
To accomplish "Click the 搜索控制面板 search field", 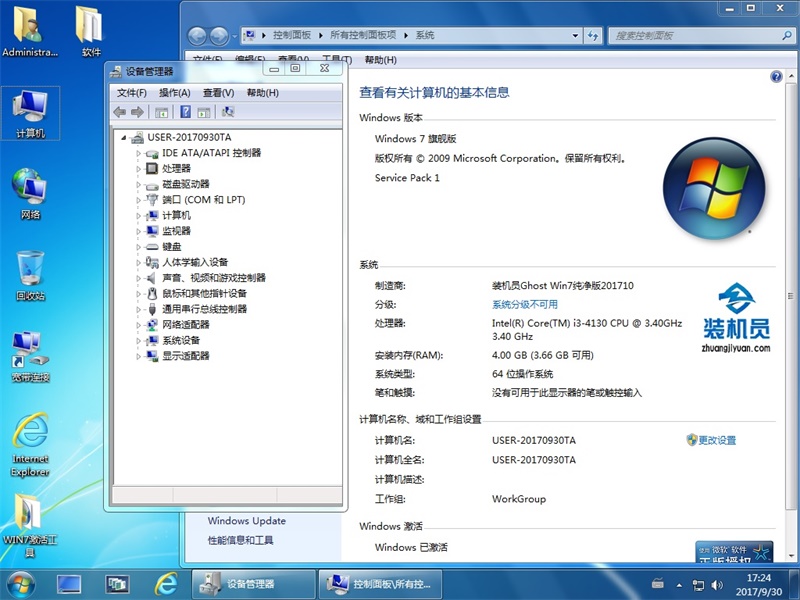I will coord(690,35).
